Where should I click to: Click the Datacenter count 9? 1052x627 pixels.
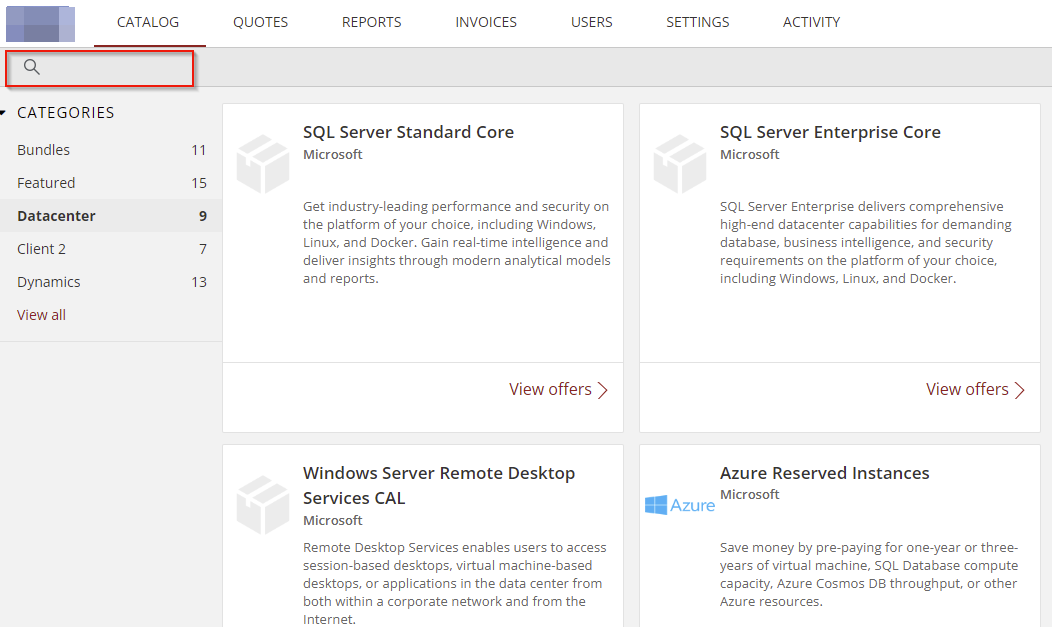(x=203, y=215)
